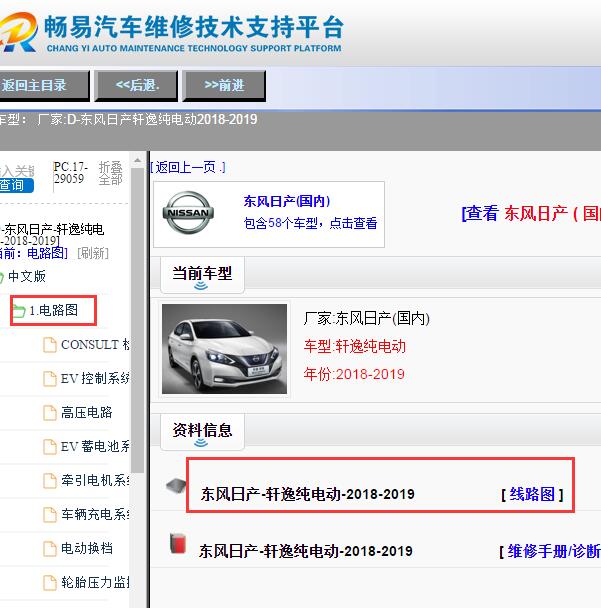Click page icon next to EV 控制系统

click(x=50, y=378)
